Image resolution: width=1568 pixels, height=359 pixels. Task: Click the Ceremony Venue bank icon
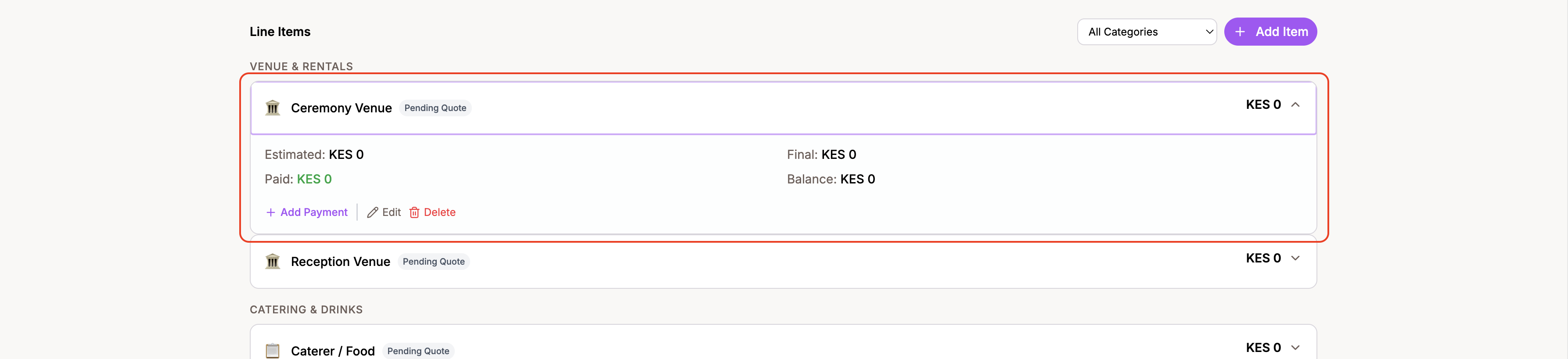[273, 107]
